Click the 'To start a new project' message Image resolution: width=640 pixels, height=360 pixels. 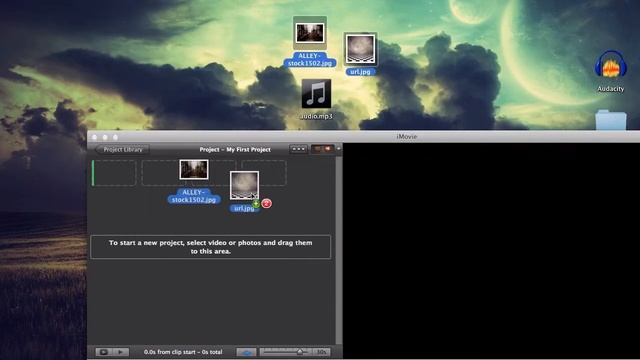click(211, 247)
